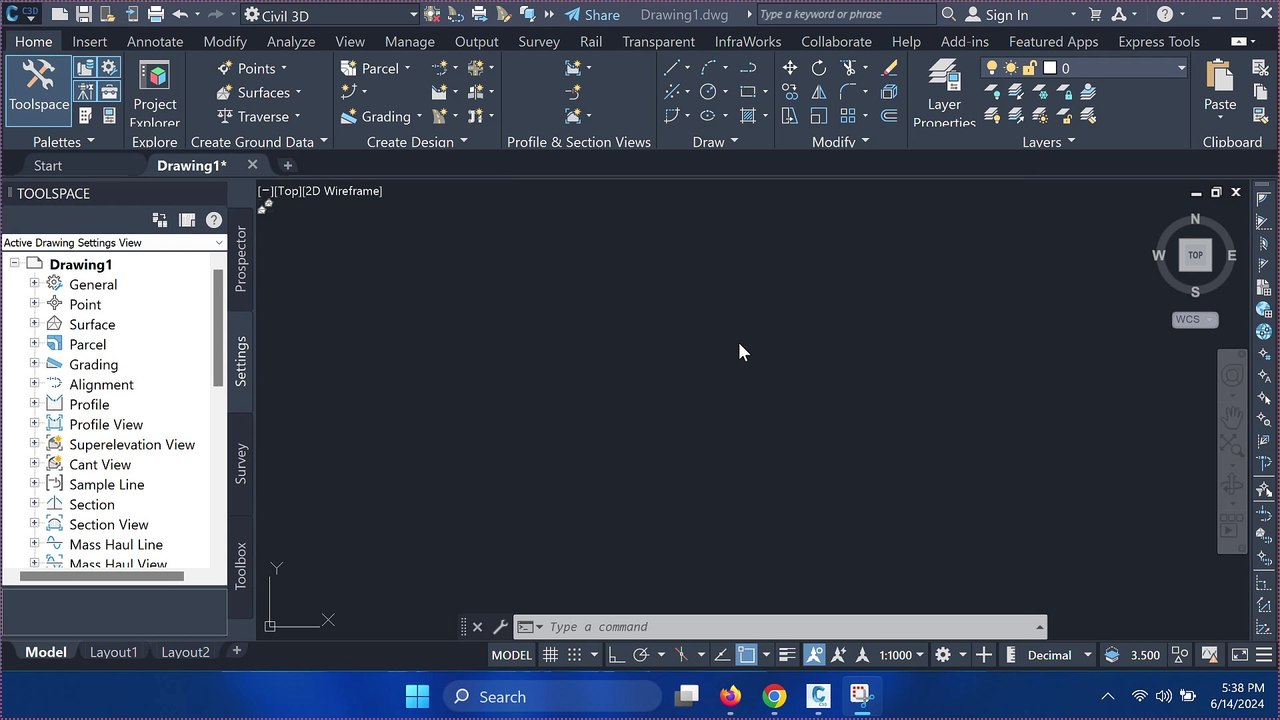Screen dimensions: 1280x720
Task: Choose the Mirror tool in Modify panel
Action: (819, 92)
